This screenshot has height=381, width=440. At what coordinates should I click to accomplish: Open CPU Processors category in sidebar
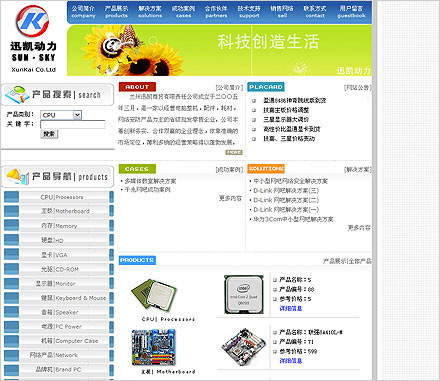(62, 197)
